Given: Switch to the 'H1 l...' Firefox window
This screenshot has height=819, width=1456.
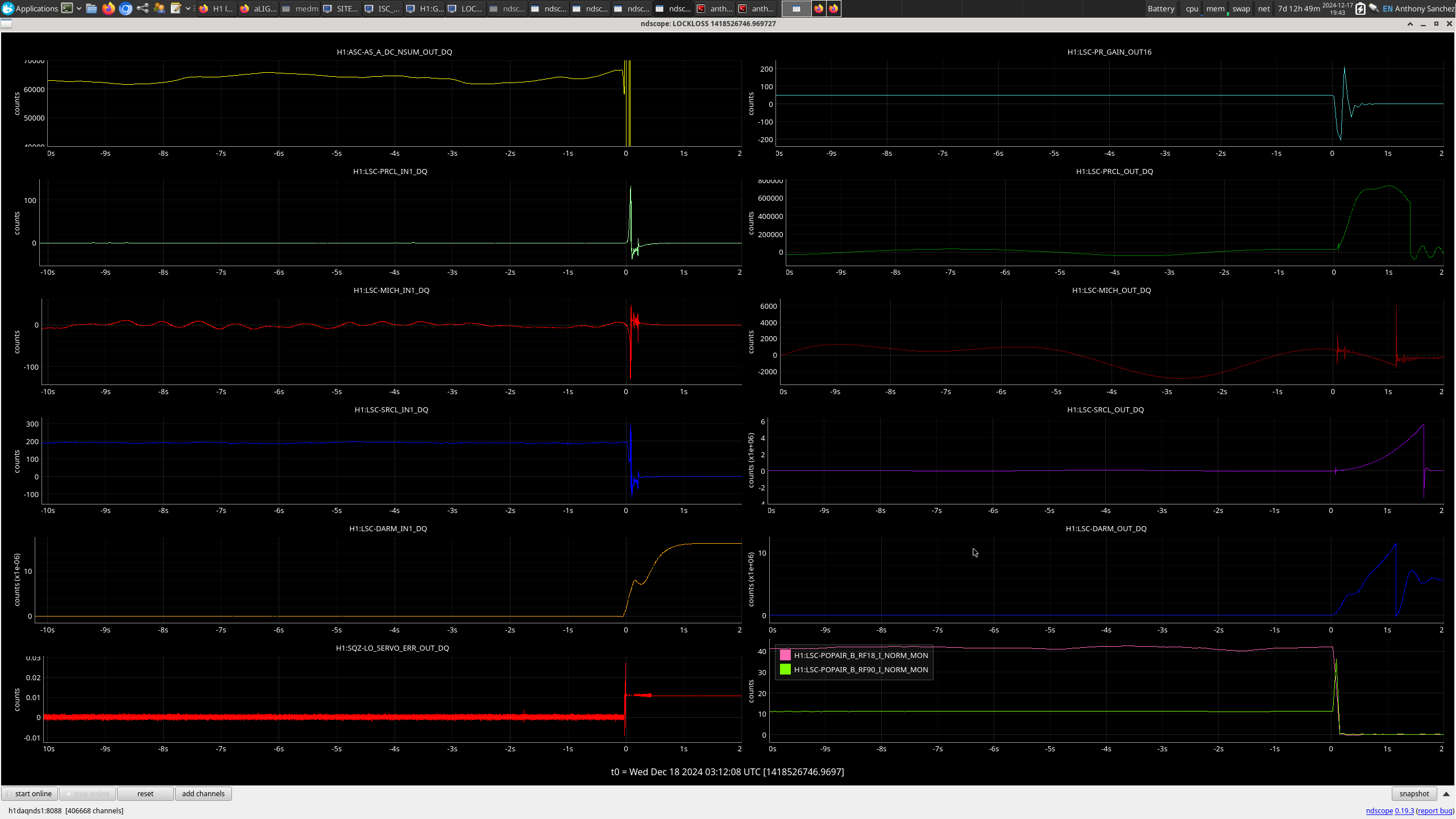Looking at the screenshot, I should (217, 9).
